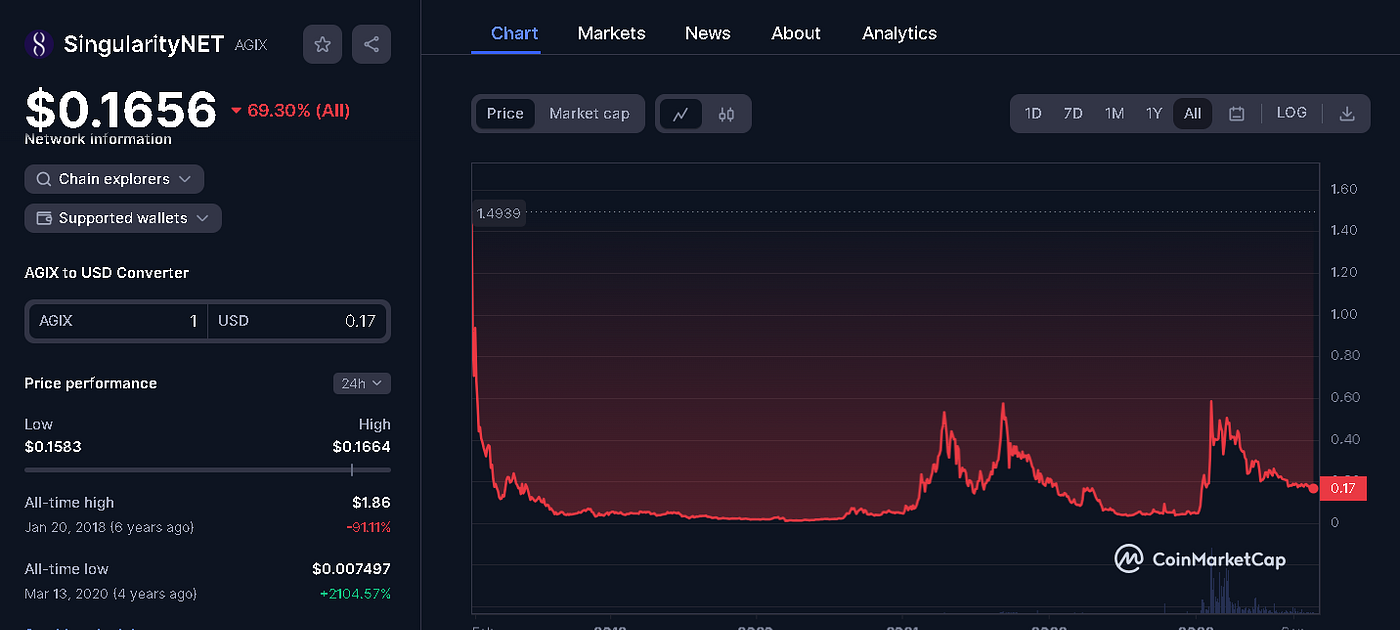
Task: Open the share options icon
Action: [371, 44]
